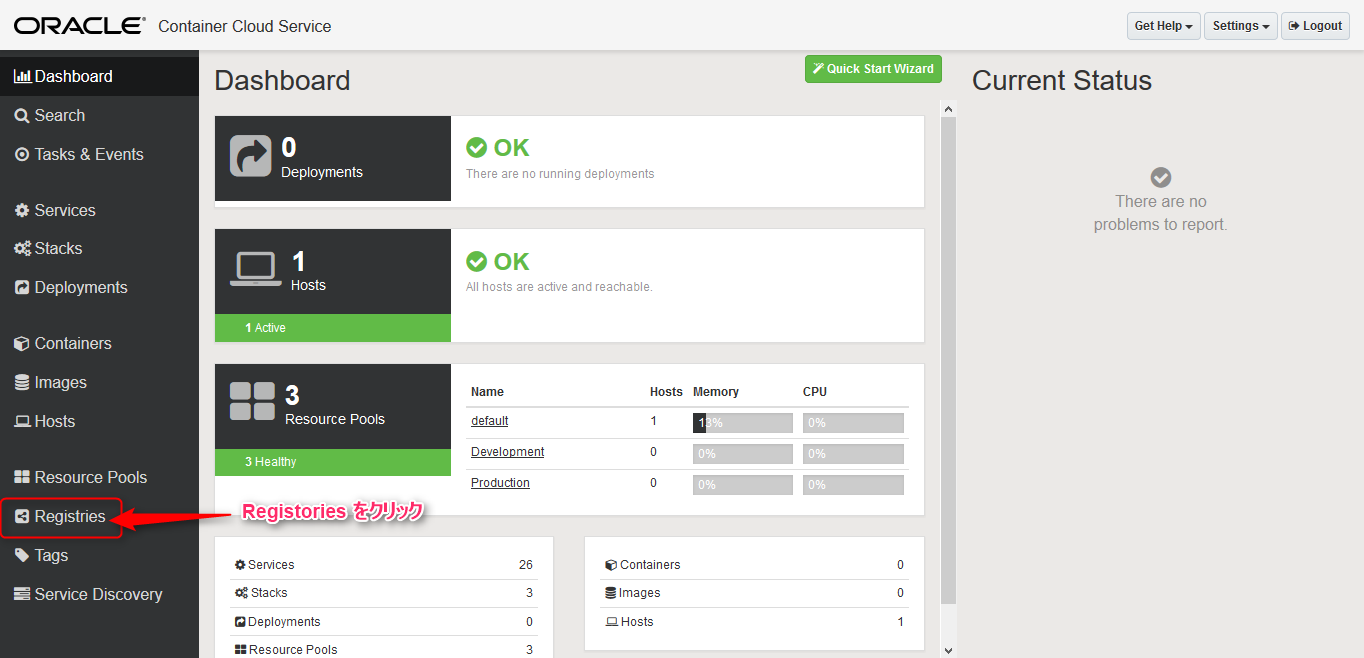Screen dimensions: 1364x658
Task: Click the Stacks gears icon in sidebar
Action: point(22,249)
